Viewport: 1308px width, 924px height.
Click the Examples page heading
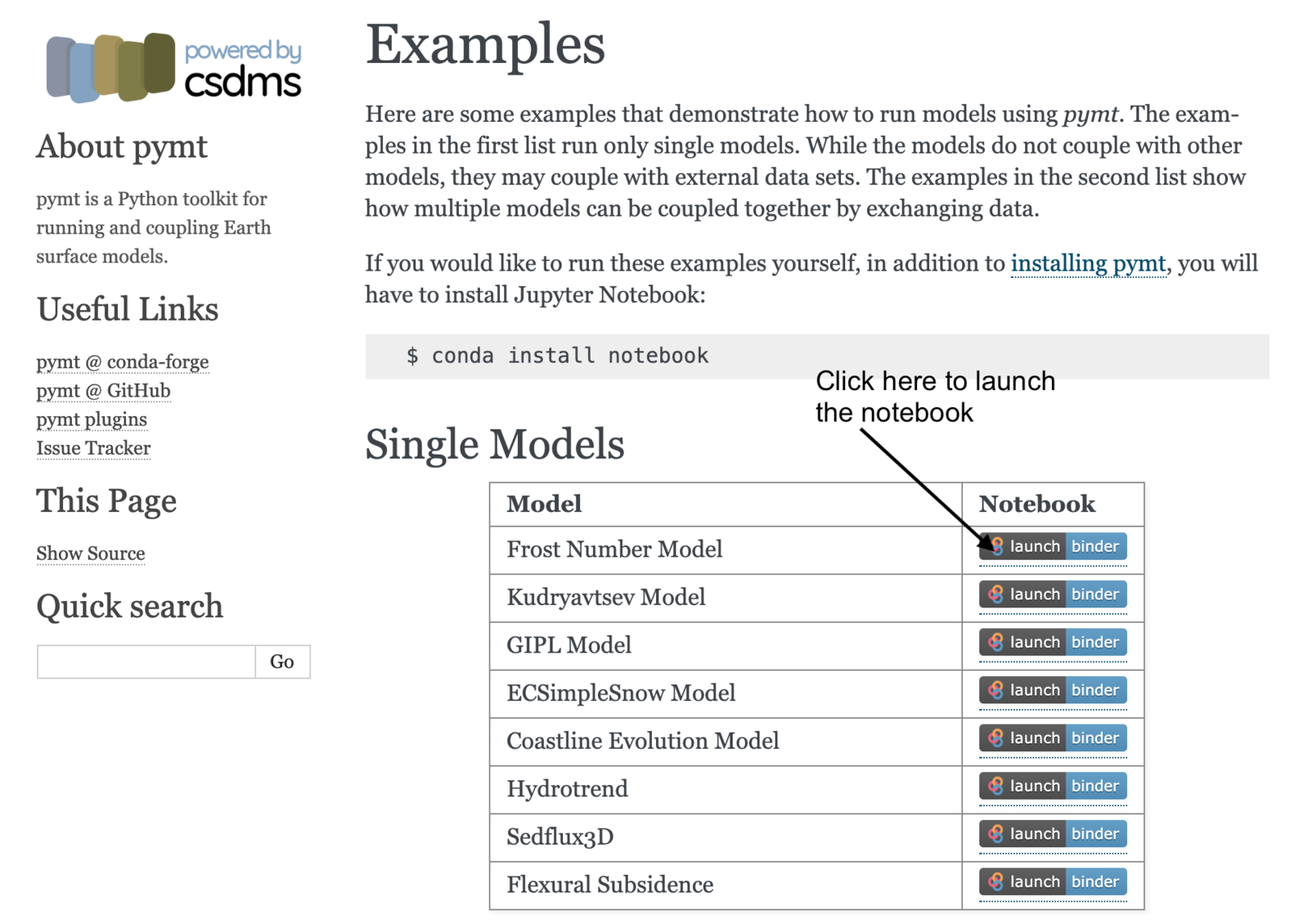click(x=485, y=45)
